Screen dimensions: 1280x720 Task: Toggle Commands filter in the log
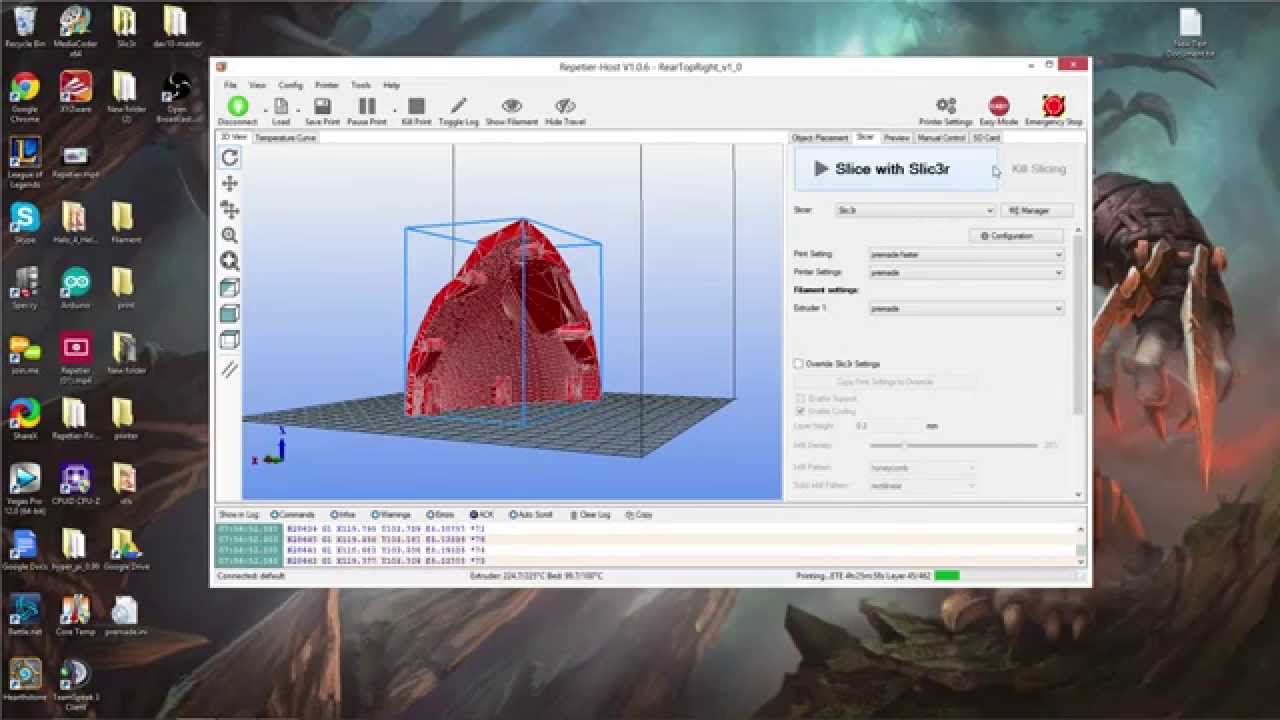click(292, 514)
